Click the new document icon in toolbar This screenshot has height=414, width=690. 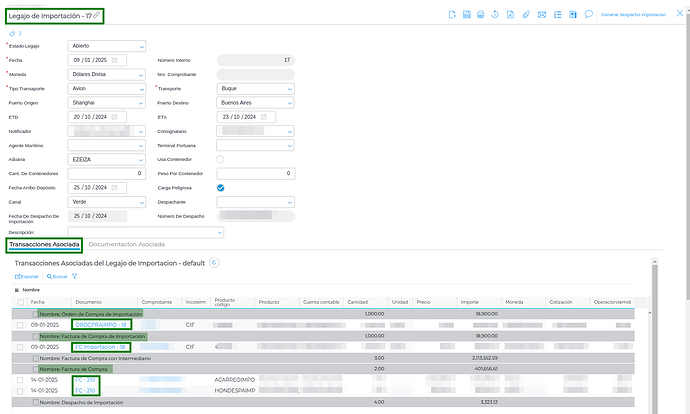pos(452,15)
